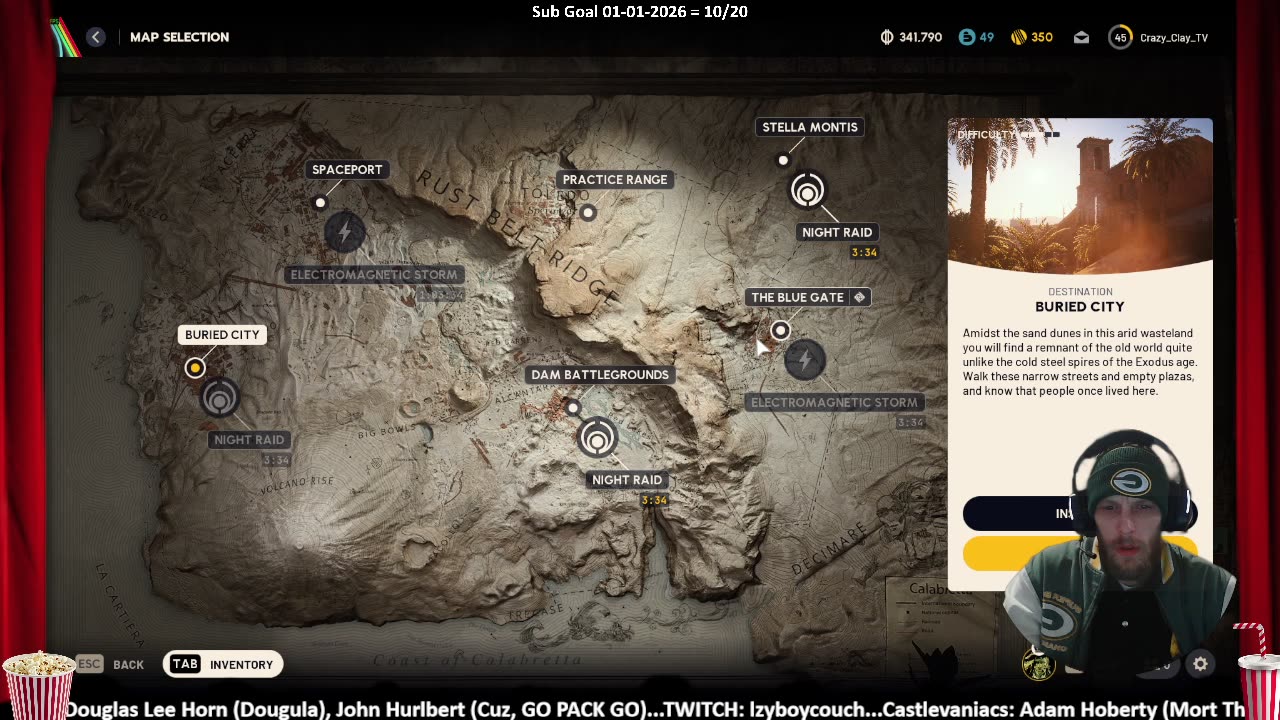Viewport: 1280px width, 720px height.
Task: Click Electromagnetic Storm label under Blue Gate
Action: [834, 402]
